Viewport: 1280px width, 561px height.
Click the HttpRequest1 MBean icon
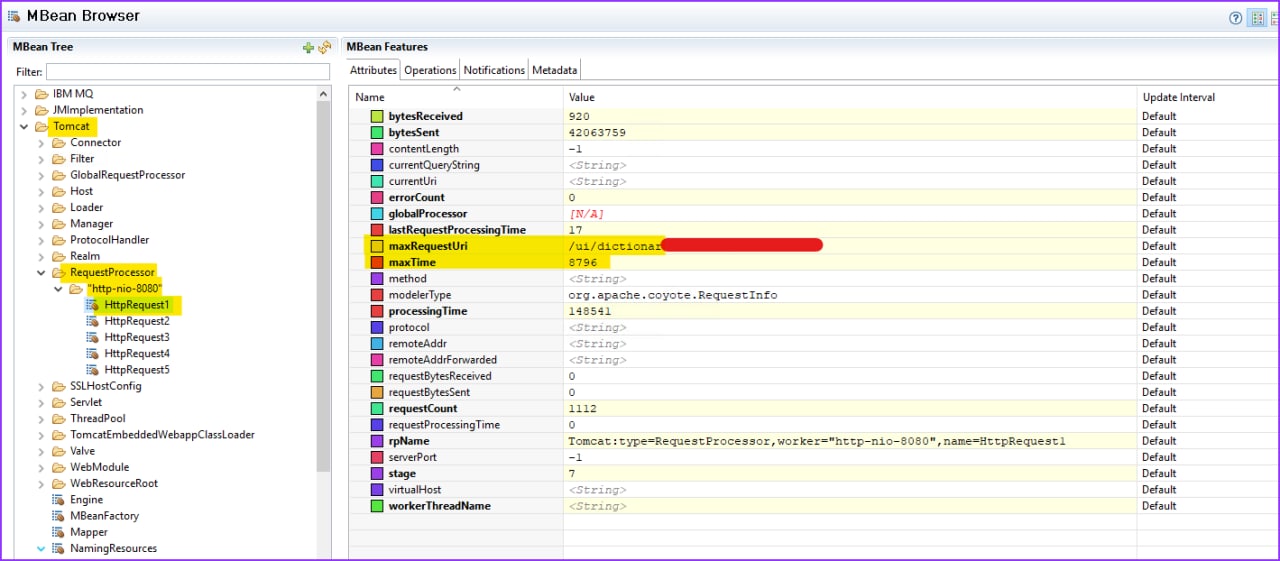[93, 304]
